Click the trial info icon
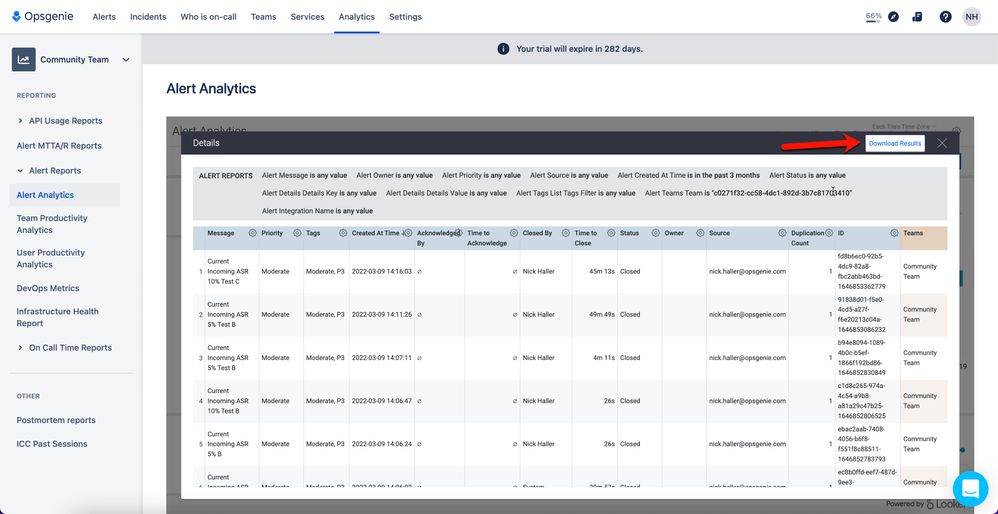The image size is (998, 514). point(503,49)
